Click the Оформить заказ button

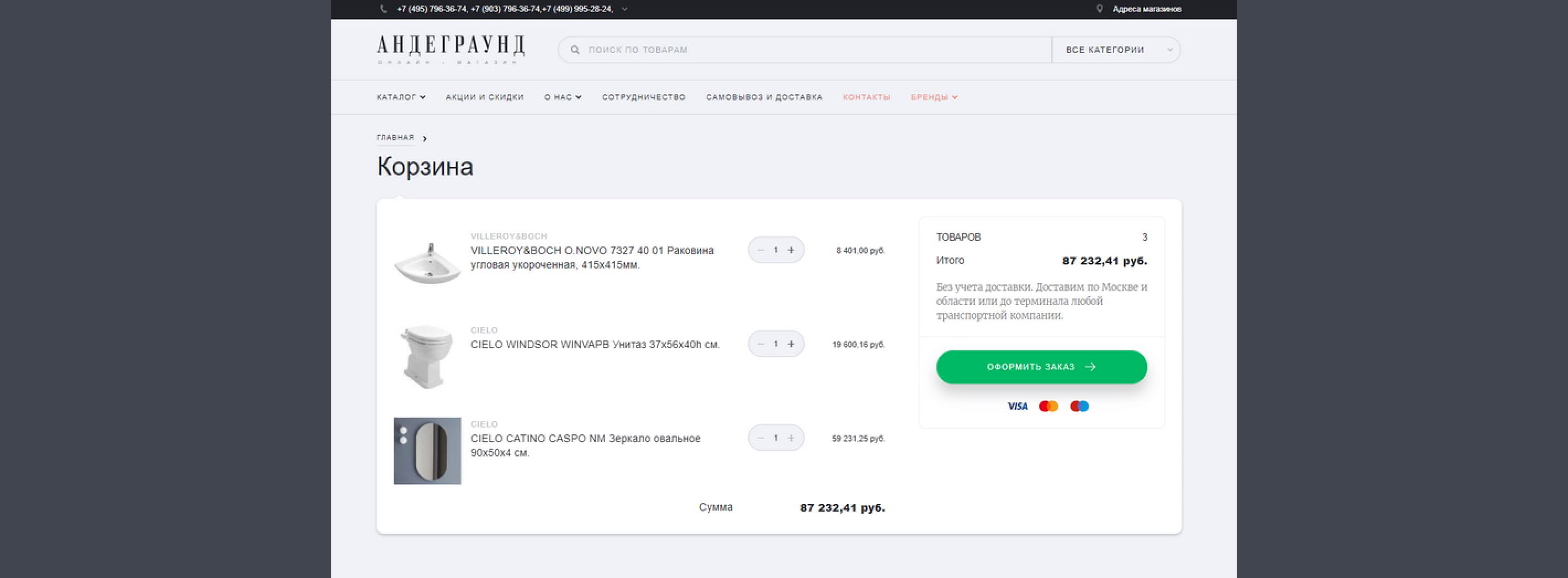tap(1041, 367)
